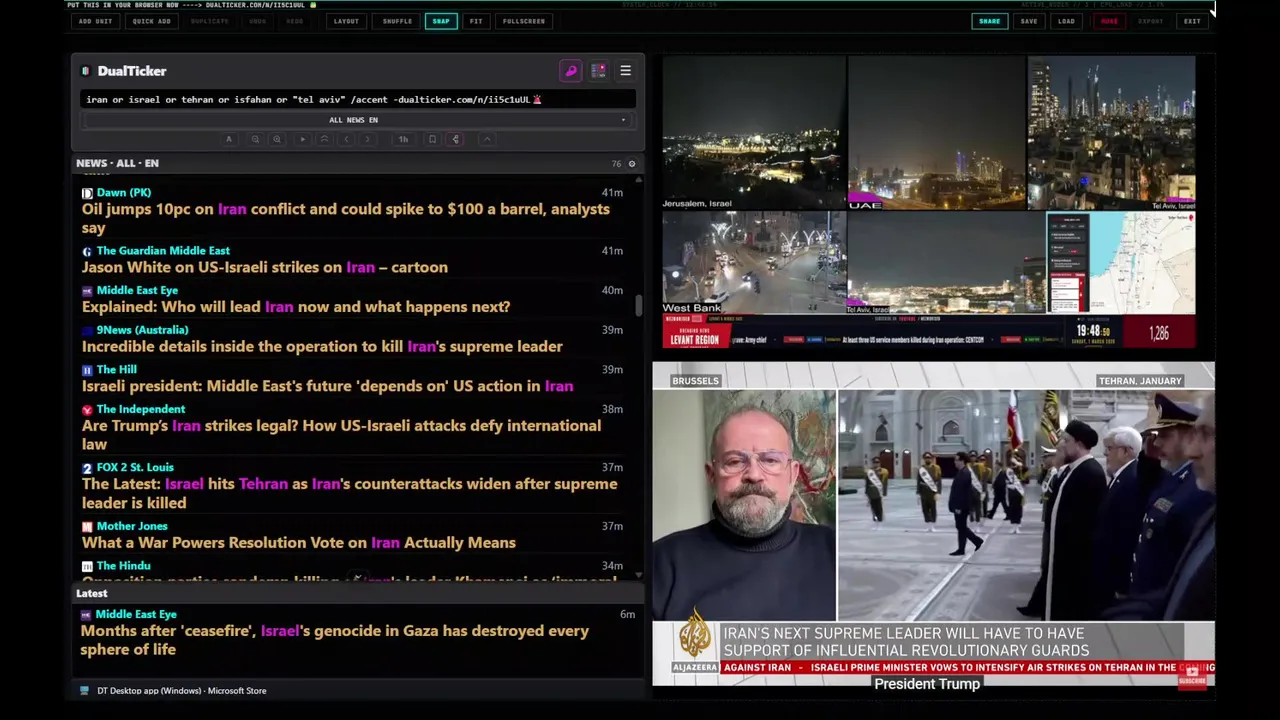Collapse toolbar with the up caret
Image resolution: width=1280 pixels, height=720 pixels.
pyautogui.click(x=487, y=139)
